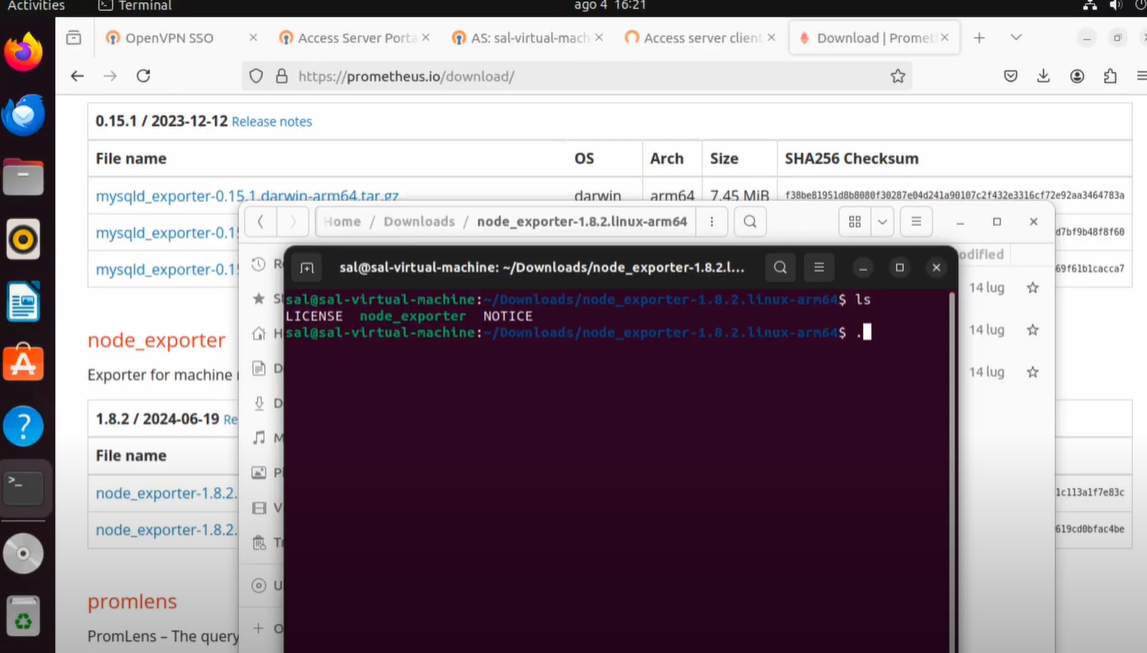The image size is (1147, 653).
Task: Open Firefox downloads panel
Action: pos(1044,76)
